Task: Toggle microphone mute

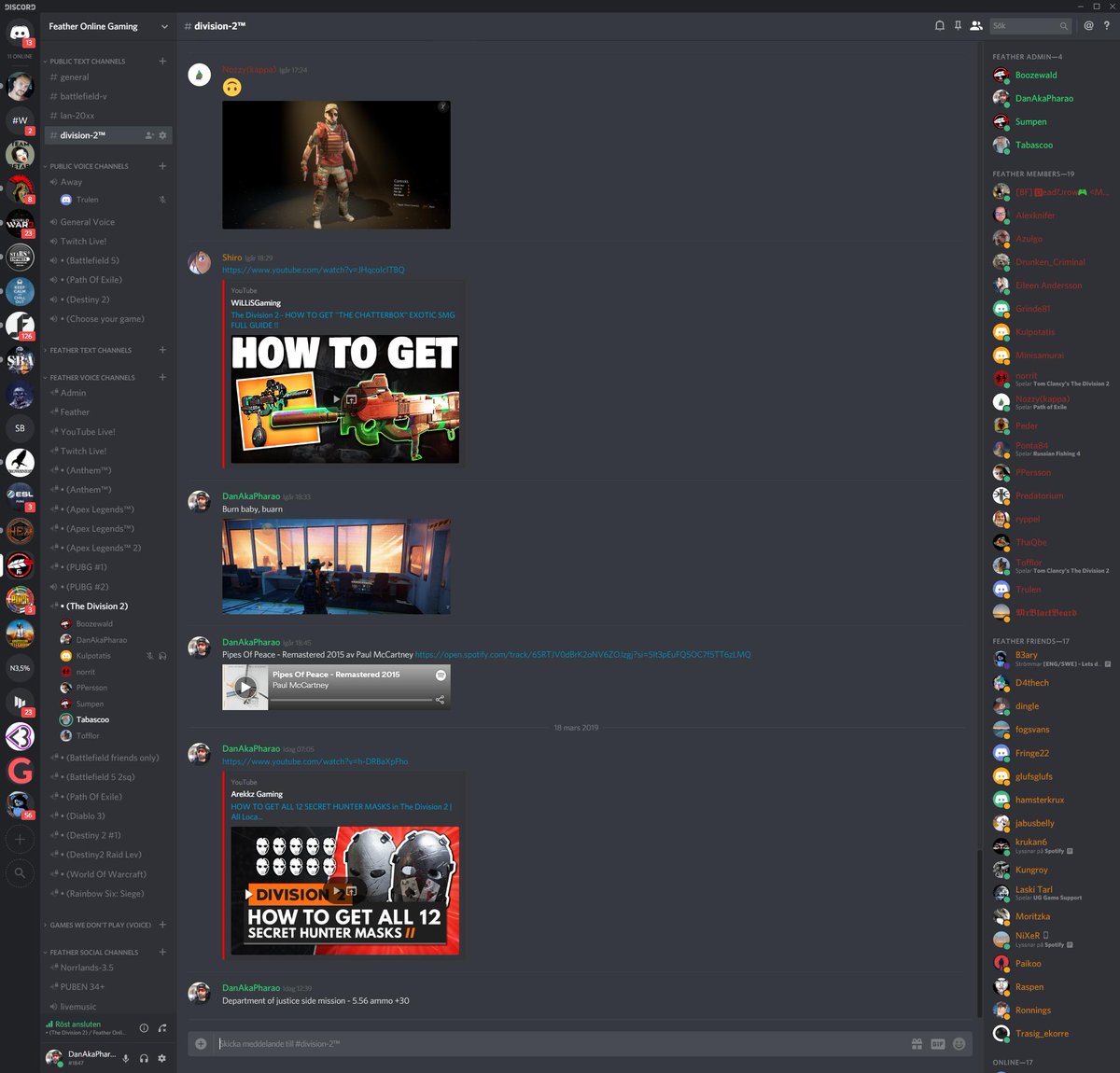Action: point(126,1058)
